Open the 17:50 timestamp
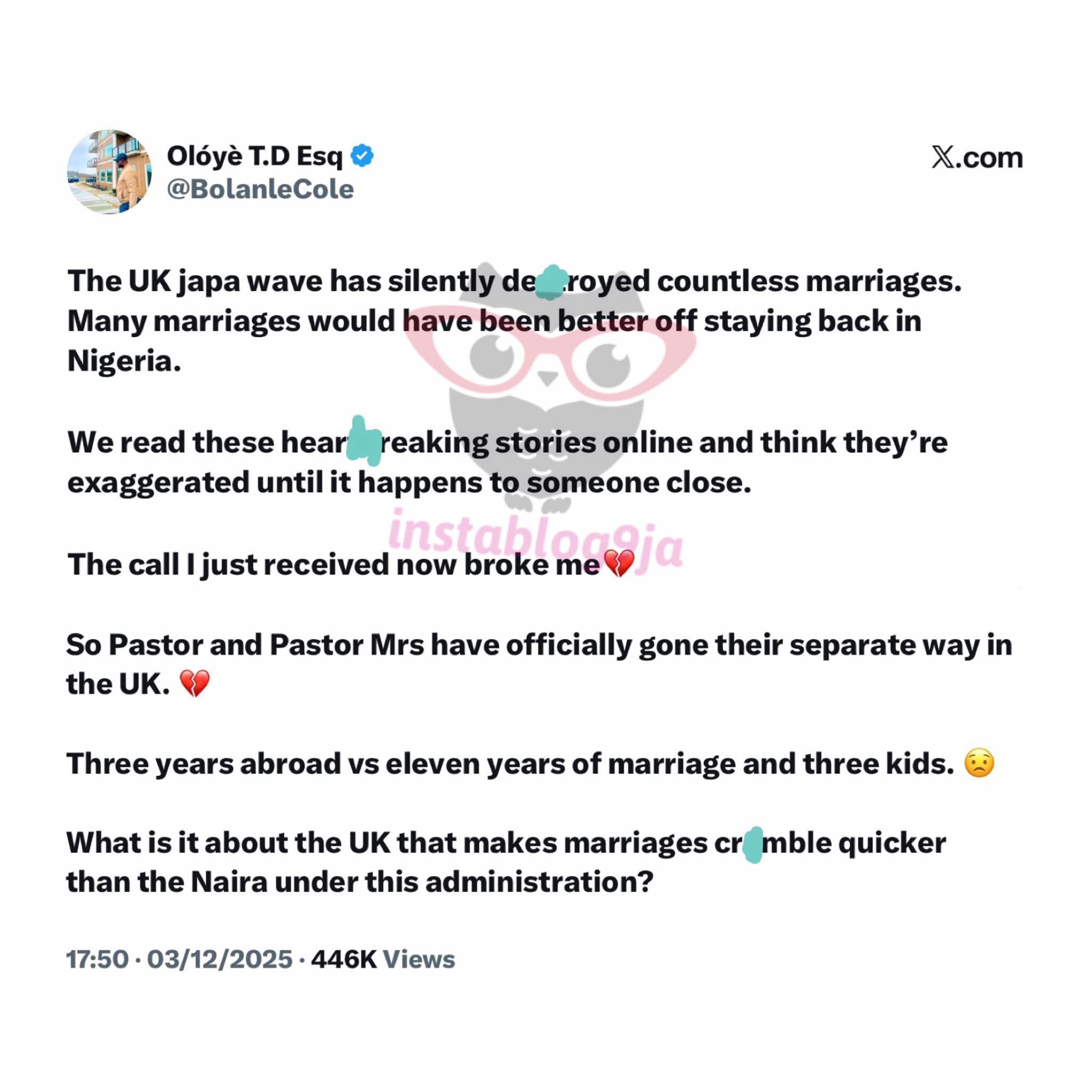 tap(98, 959)
